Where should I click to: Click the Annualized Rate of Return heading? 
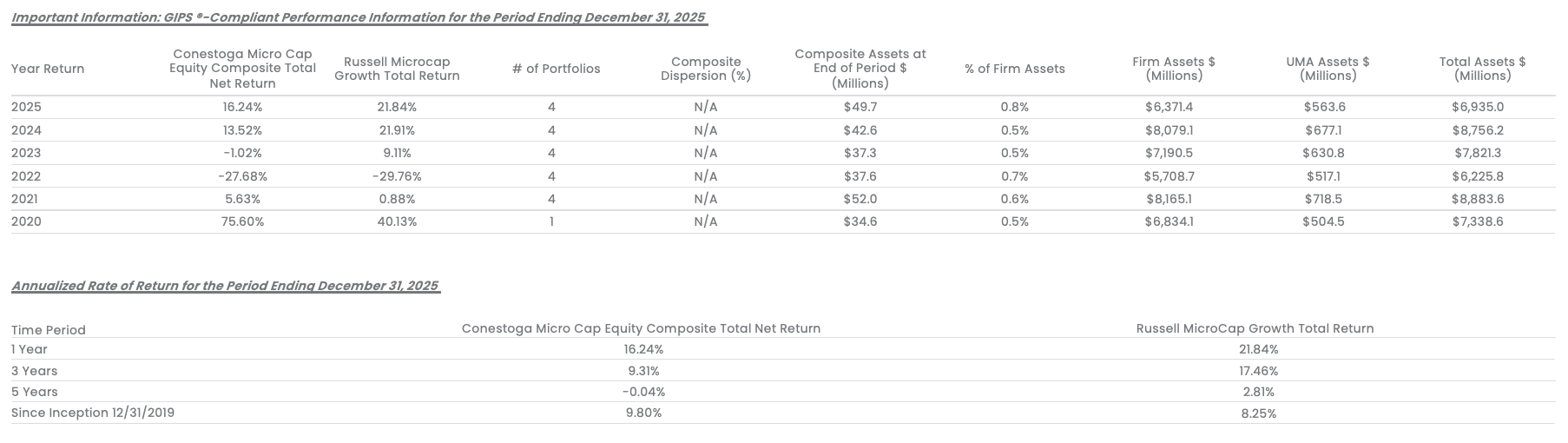(x=225, y=286)
